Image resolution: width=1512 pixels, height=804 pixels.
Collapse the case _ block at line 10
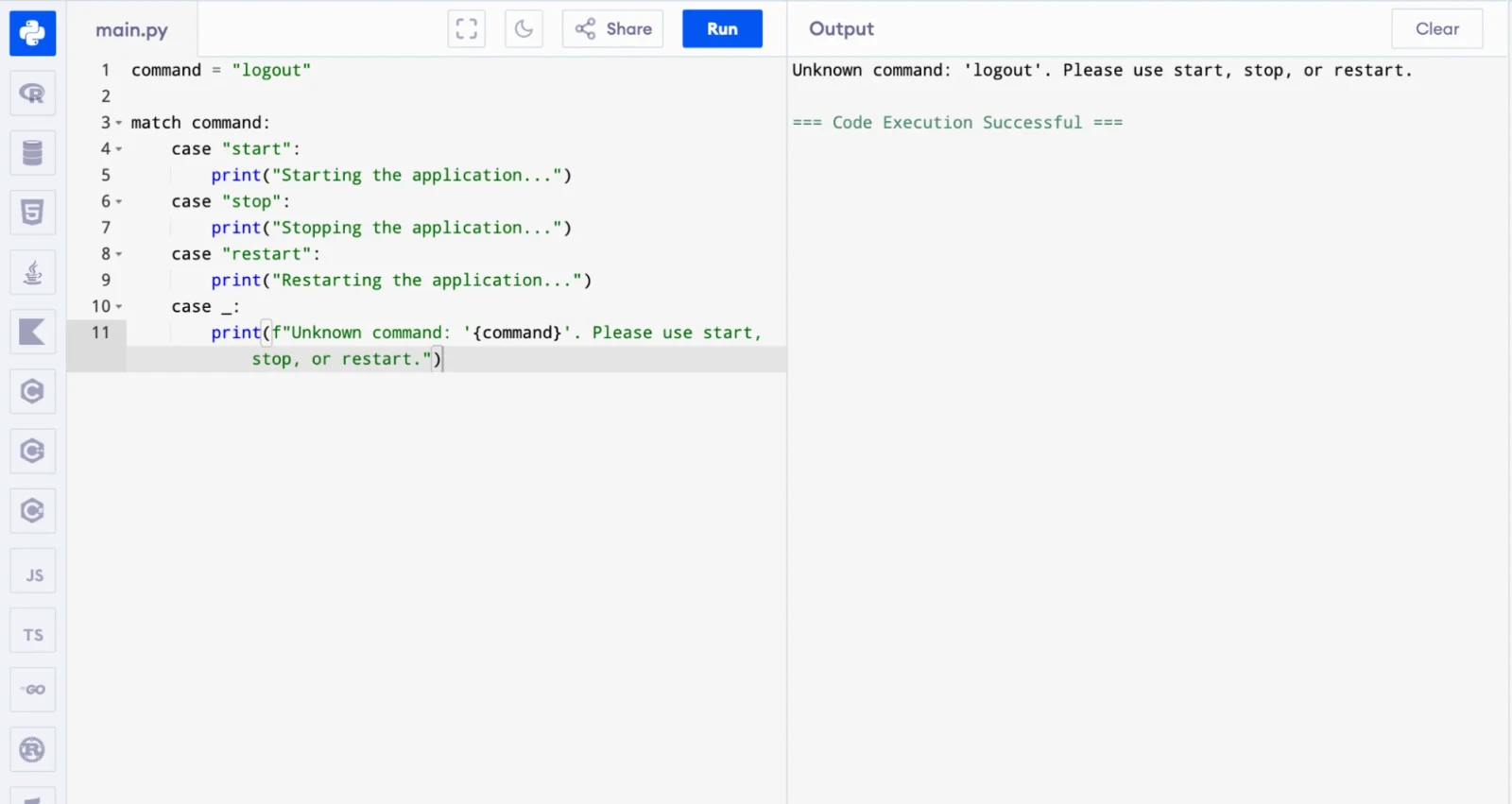pos(119,307)
